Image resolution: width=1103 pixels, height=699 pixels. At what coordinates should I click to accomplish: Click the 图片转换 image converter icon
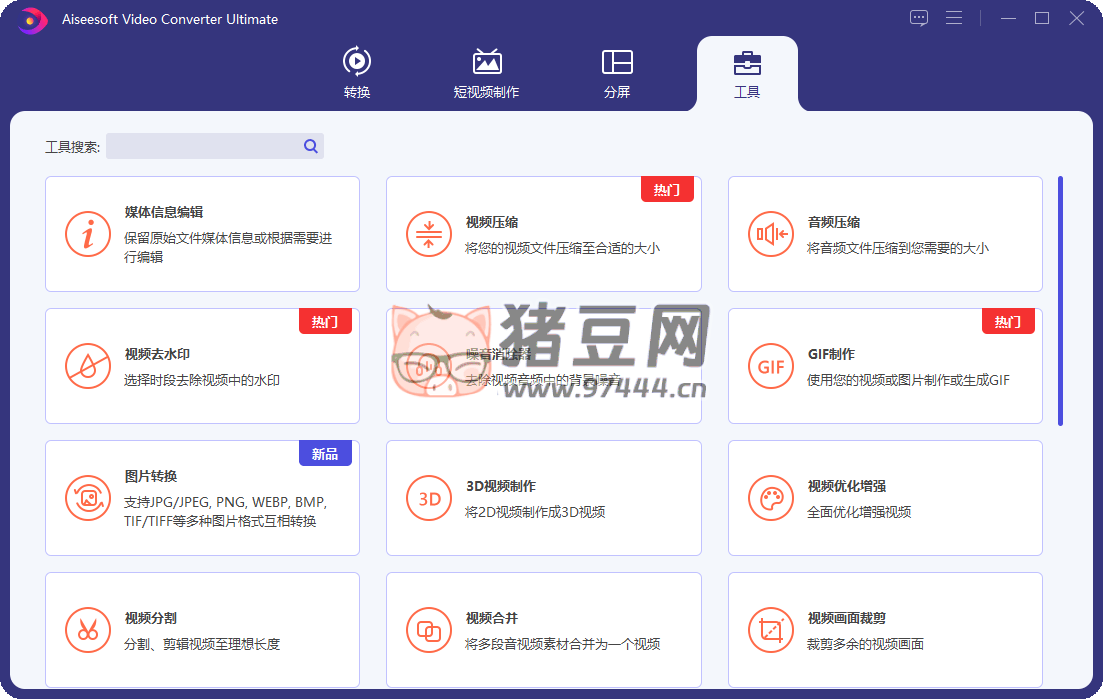pyautogui.click(x=88, y=499)
